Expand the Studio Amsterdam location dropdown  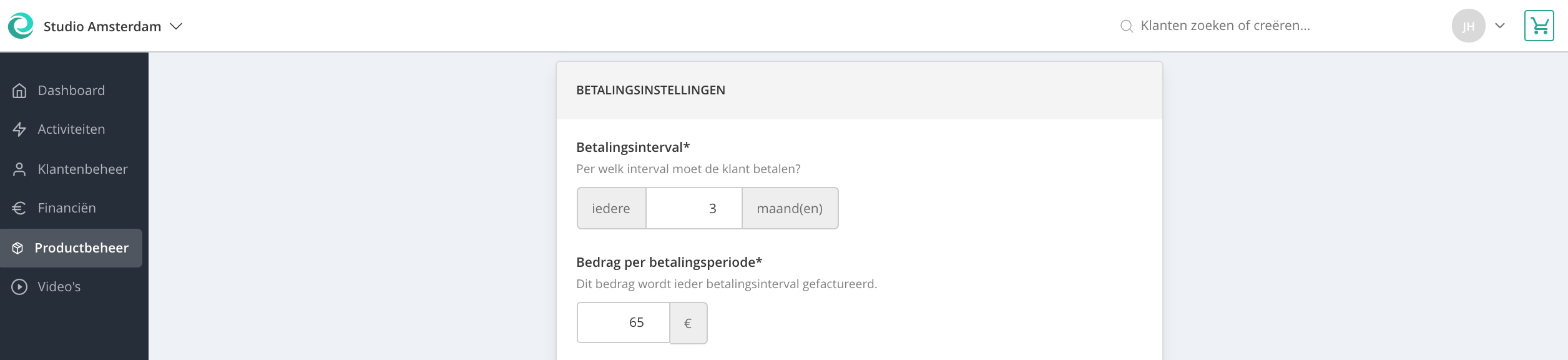176,26
